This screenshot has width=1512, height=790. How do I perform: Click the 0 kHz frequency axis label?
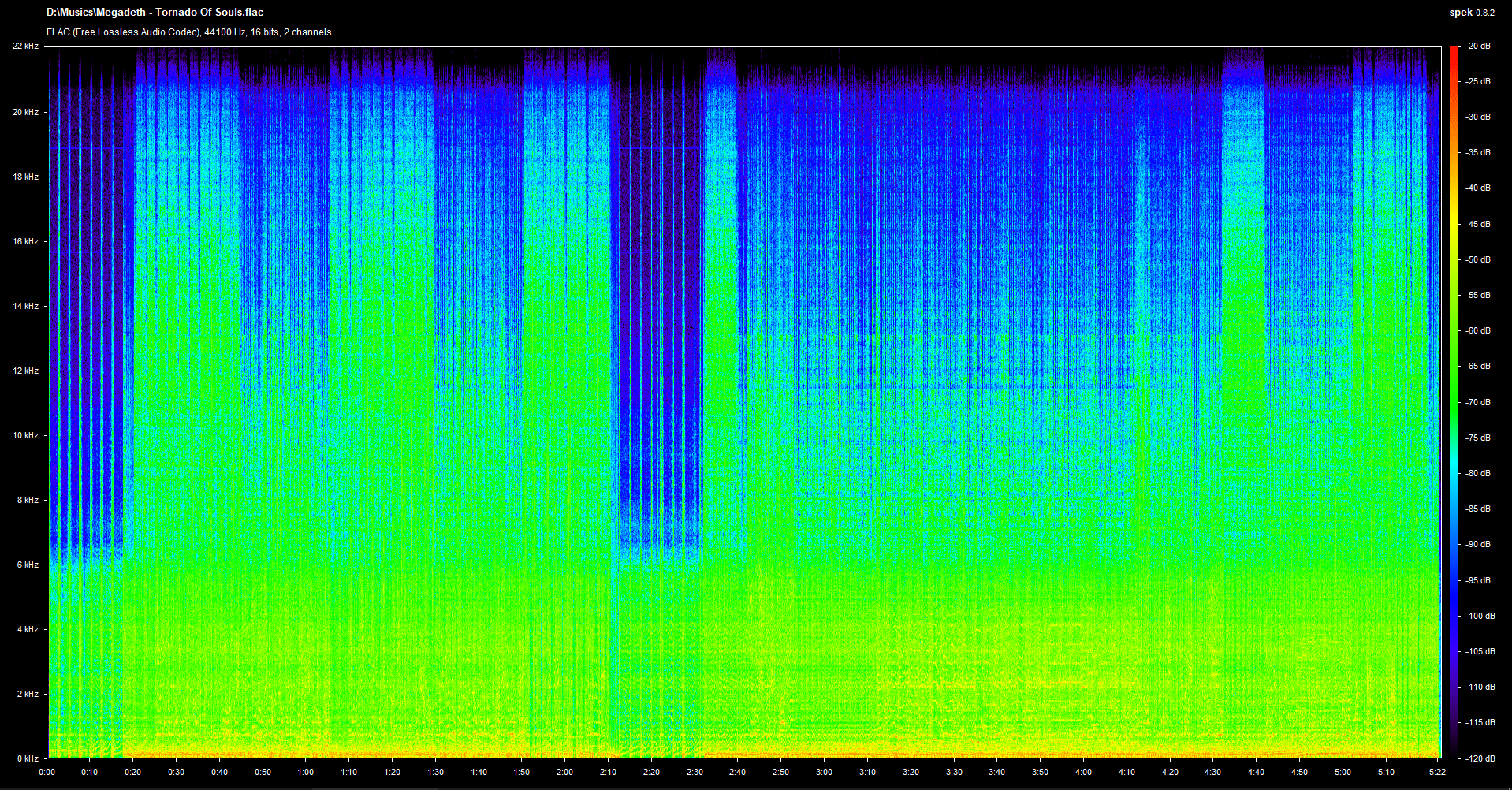click(28, 759)
